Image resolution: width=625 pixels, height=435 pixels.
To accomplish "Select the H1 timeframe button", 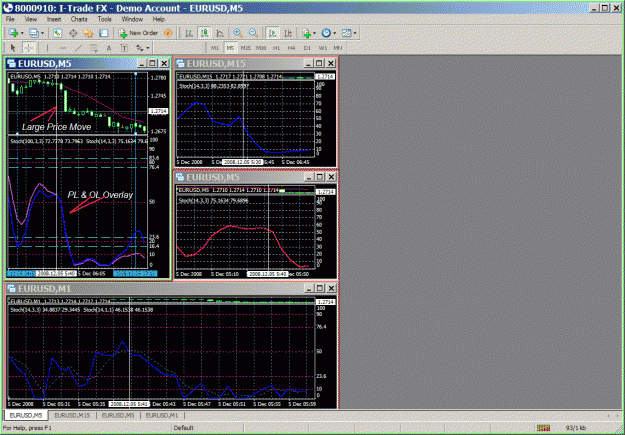I will 276,48.
